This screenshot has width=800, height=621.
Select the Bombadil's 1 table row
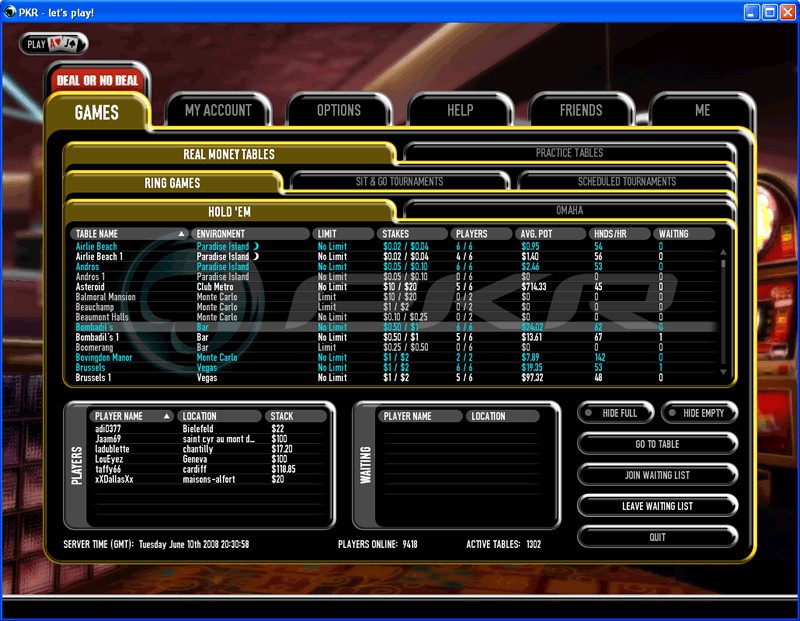(395, 337)
